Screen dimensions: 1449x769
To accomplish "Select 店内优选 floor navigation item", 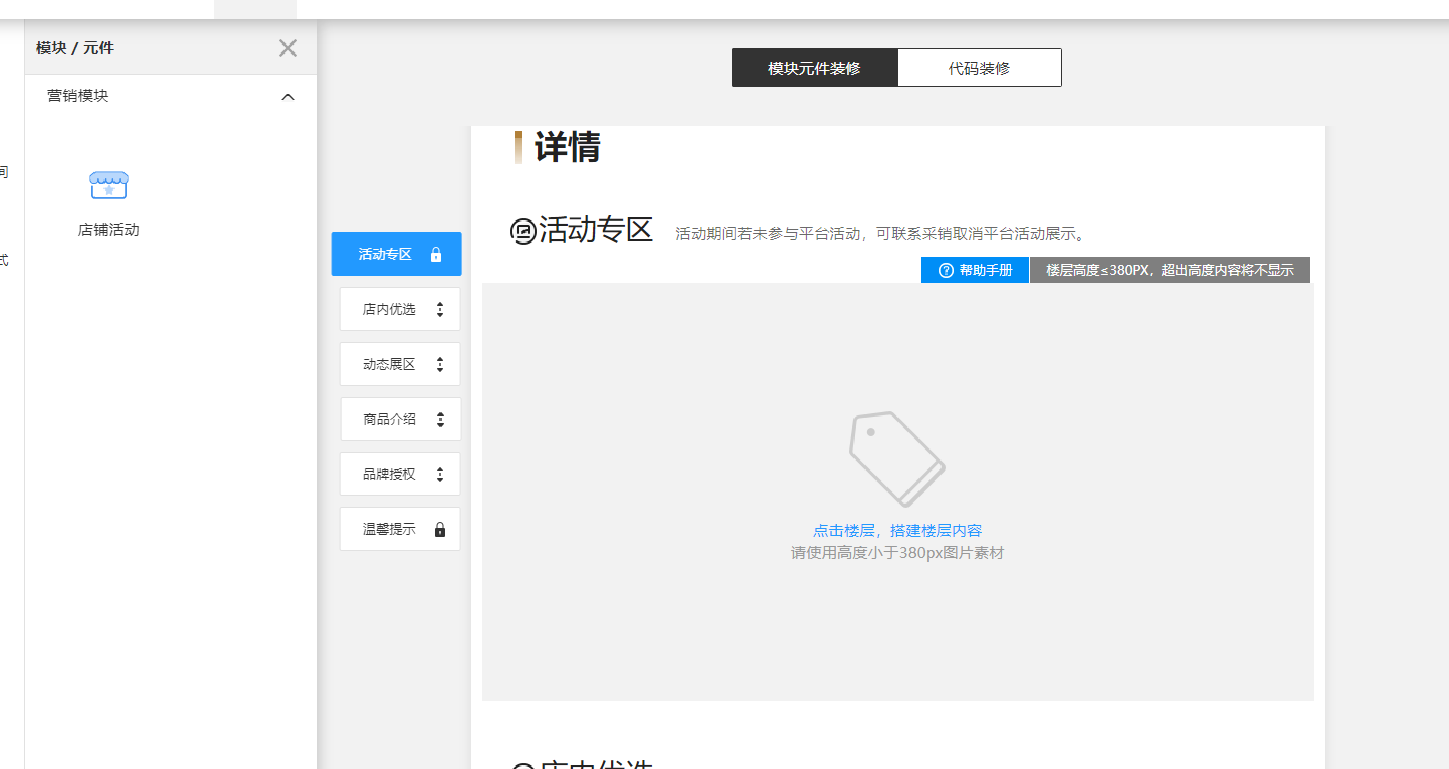I will (388, 310).
